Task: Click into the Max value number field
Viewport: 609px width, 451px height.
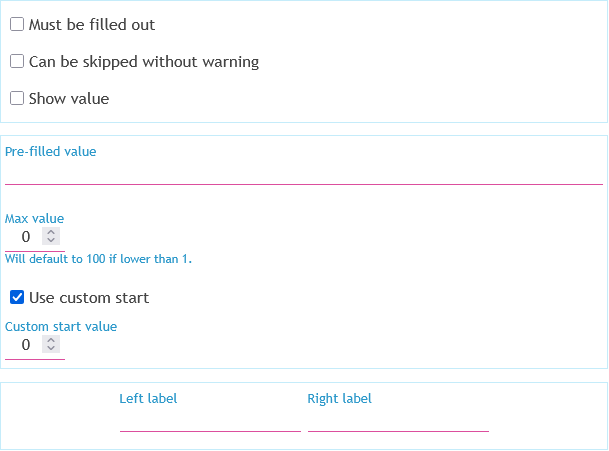Action: 26,238
